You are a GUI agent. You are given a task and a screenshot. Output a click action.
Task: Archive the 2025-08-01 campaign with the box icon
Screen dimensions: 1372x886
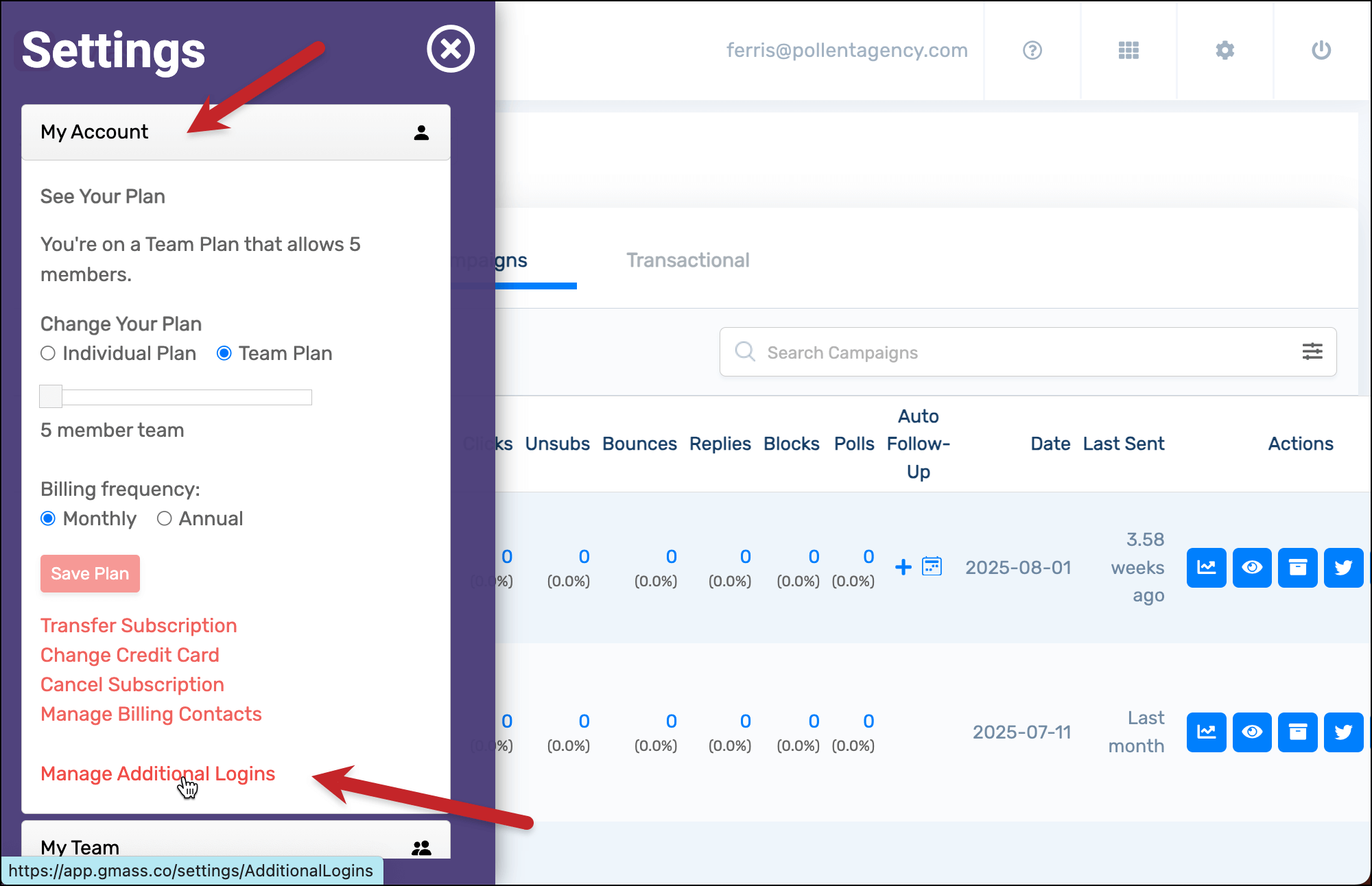click(1297, 568)
